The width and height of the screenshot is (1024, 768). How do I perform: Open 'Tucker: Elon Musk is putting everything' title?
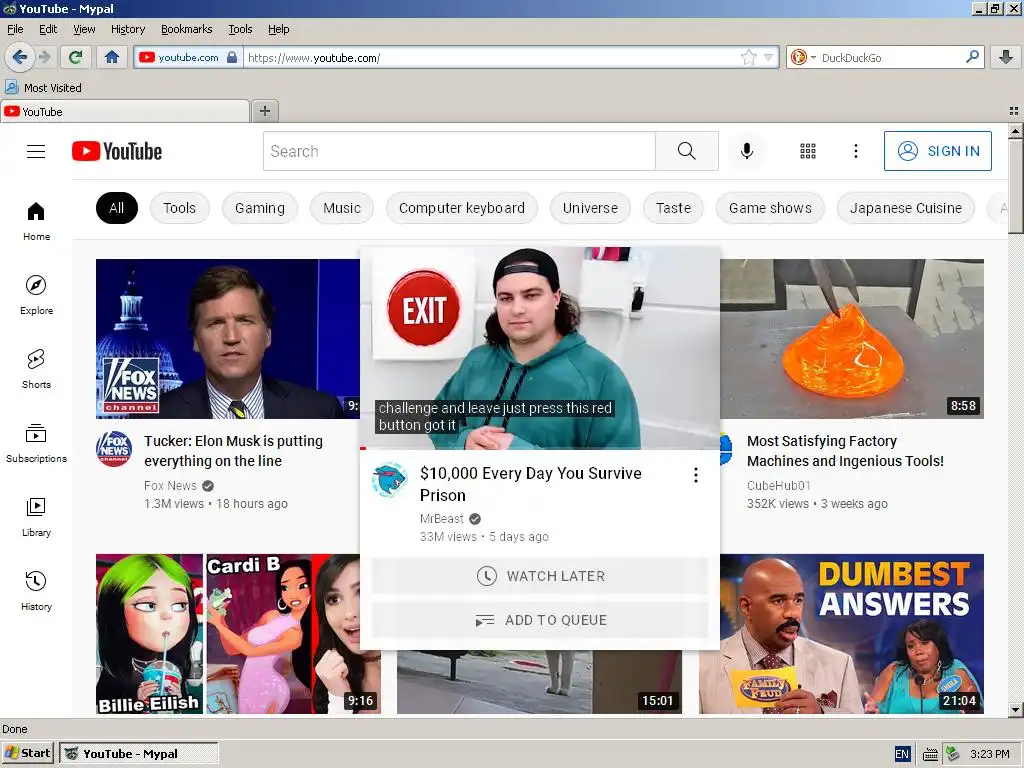coord(233,451)
